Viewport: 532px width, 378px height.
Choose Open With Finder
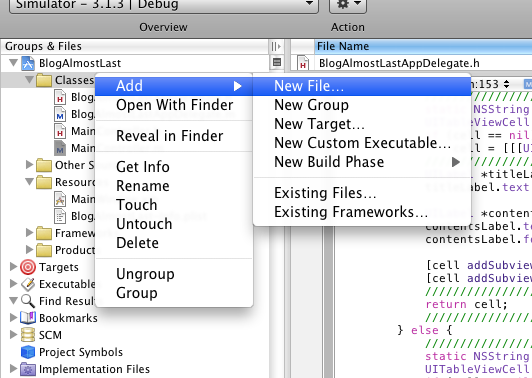tap(174, 105)
